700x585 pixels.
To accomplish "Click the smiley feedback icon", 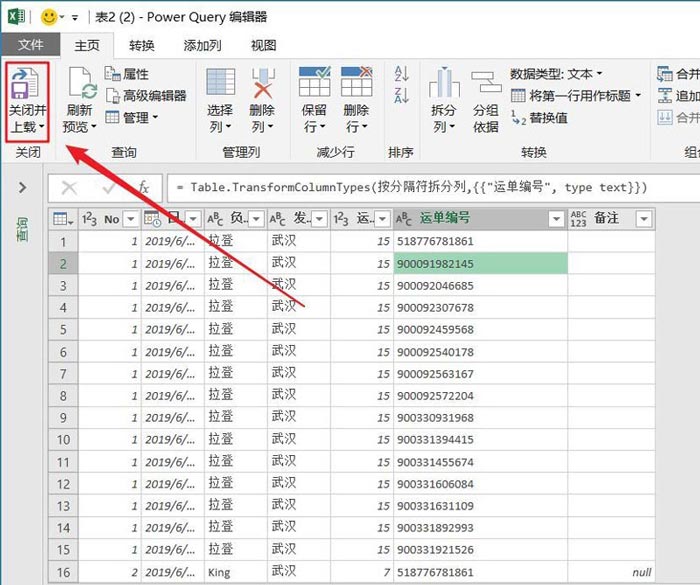I will (49, 17).
